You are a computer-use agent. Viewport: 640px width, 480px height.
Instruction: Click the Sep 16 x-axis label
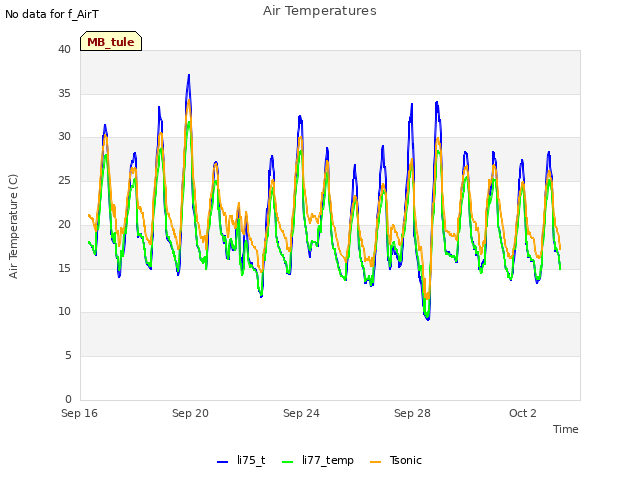pos(79,413)
